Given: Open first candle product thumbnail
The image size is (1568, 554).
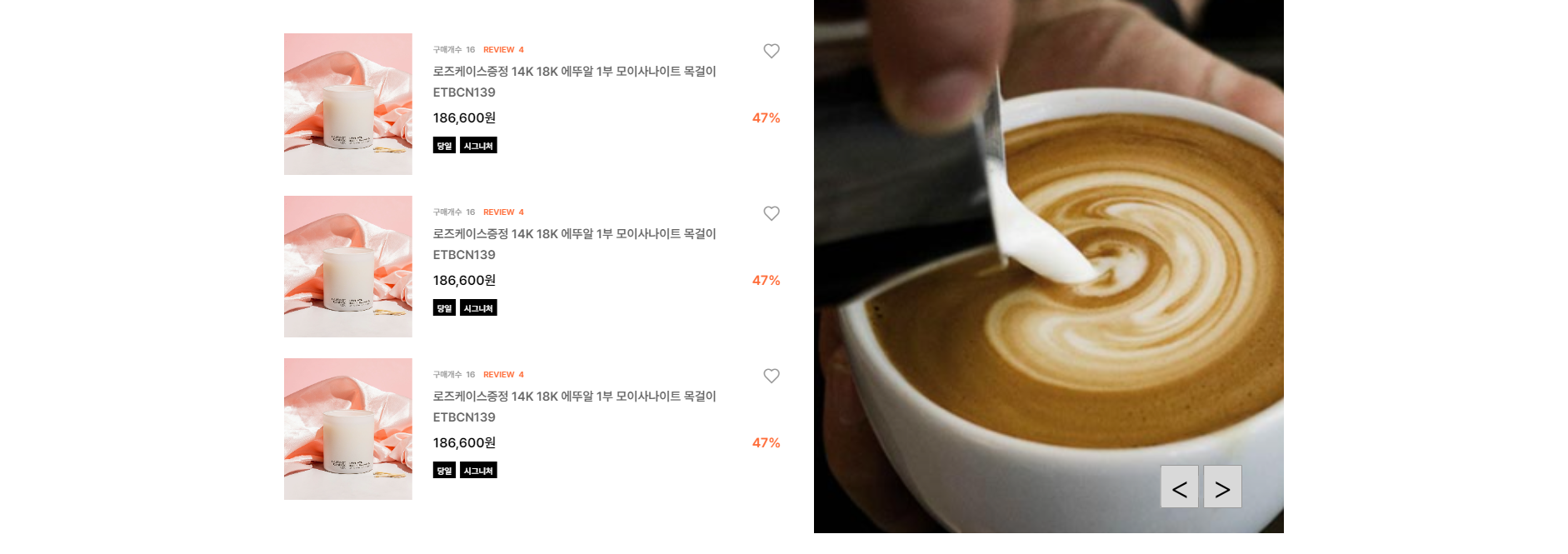Looking at the screenshot, I should tap(348, 104).
